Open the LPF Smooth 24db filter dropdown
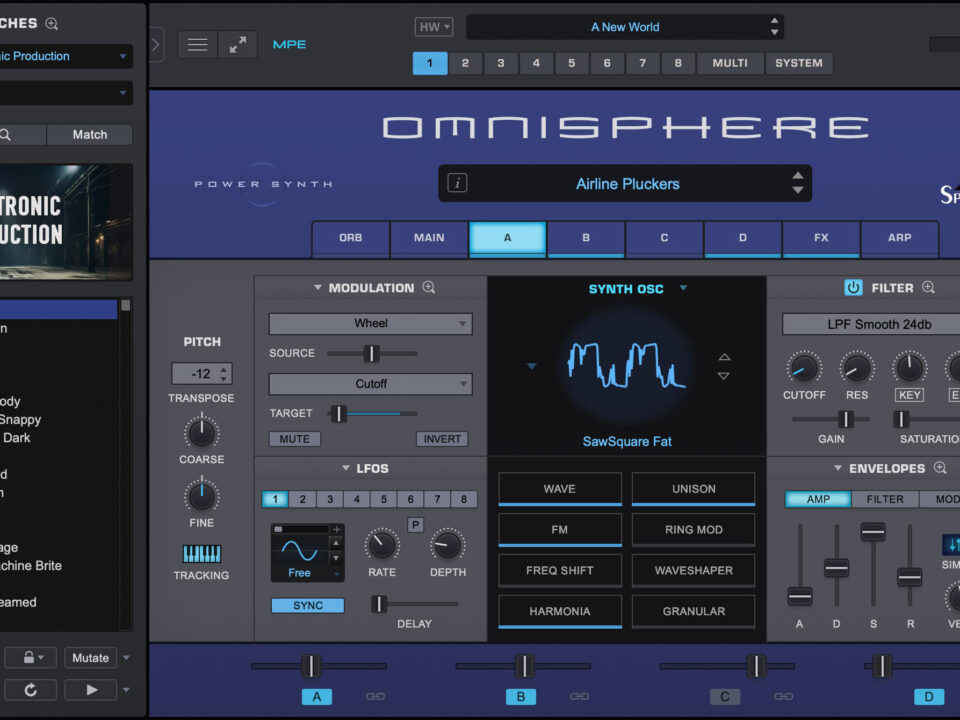Screen dimensions: 960x720 pos(870,324)
